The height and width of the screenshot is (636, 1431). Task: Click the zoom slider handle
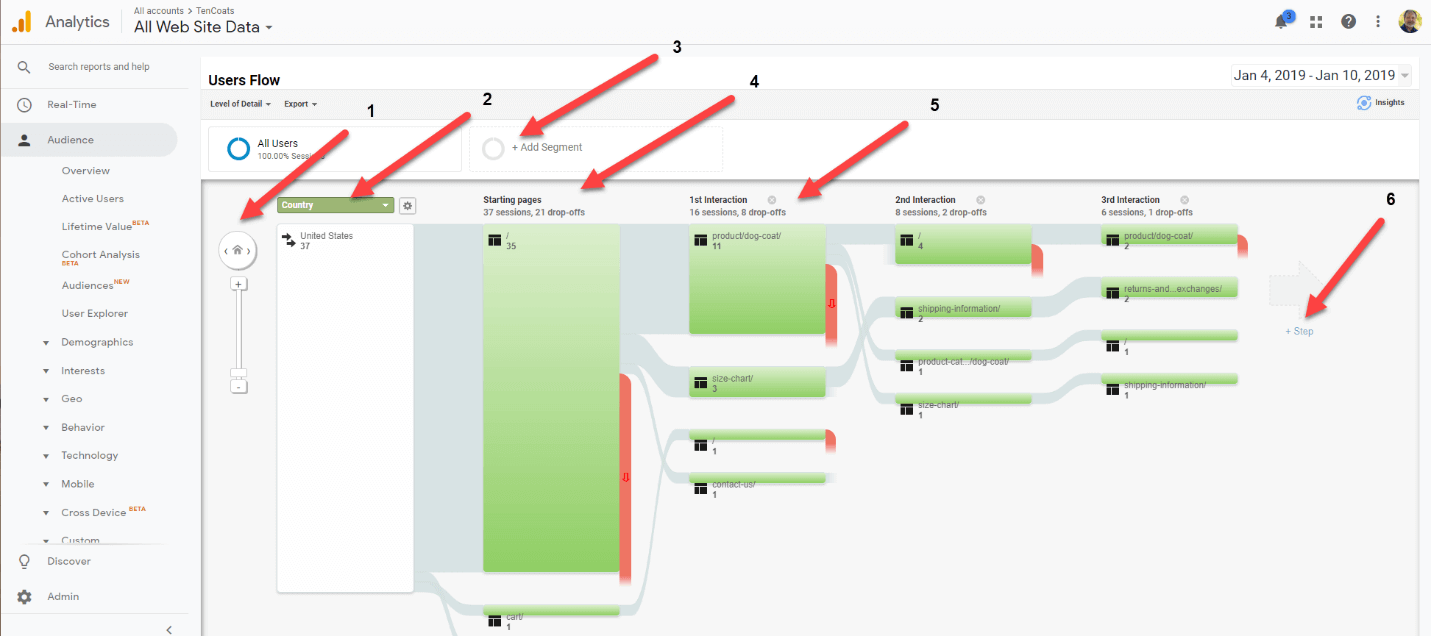(238, 373)
